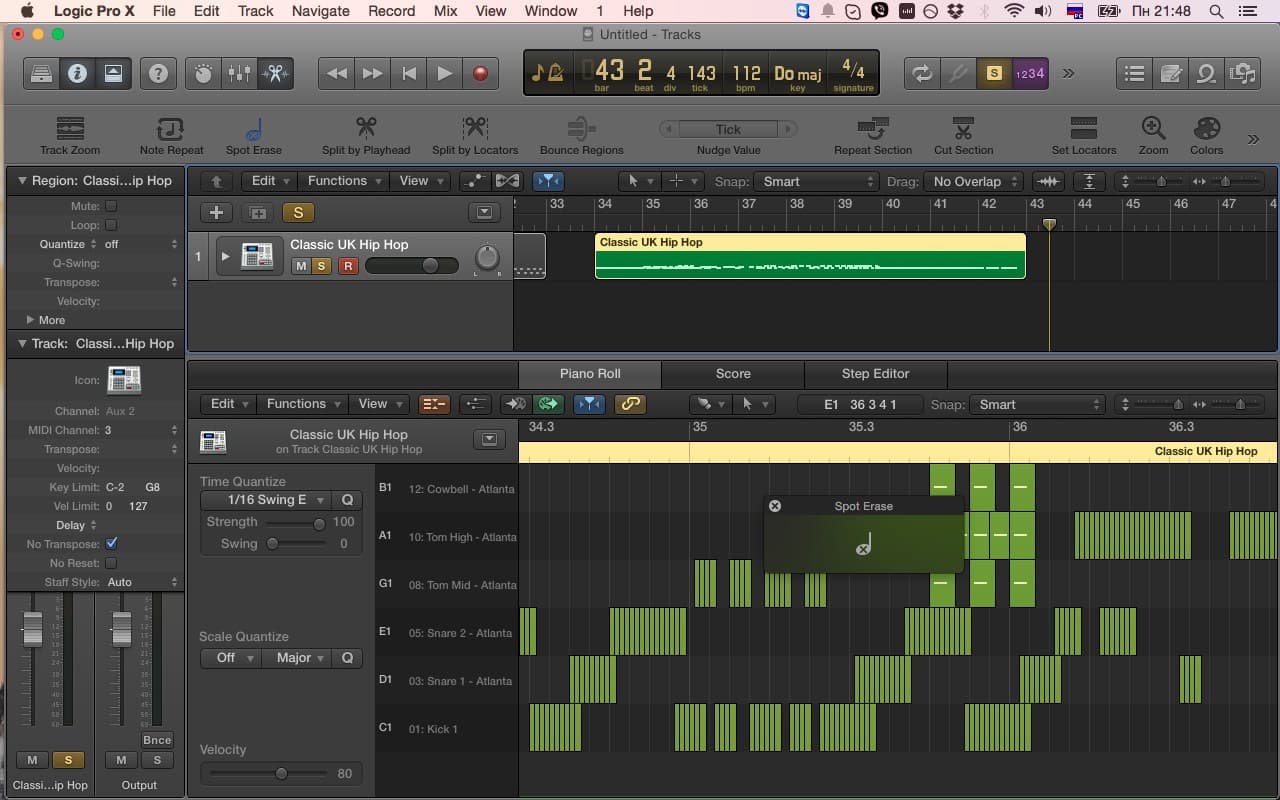Click the Bounce Regions icon

581,129
